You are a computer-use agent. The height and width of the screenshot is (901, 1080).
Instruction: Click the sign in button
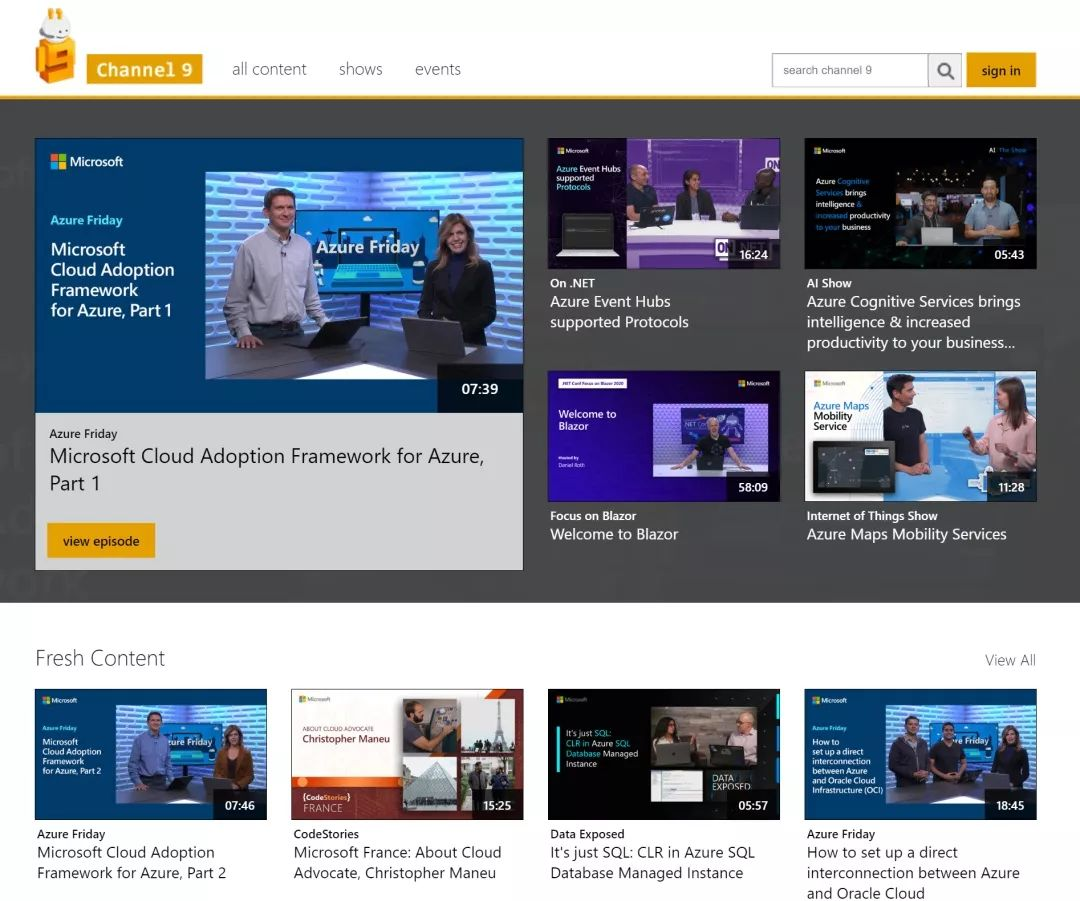[x=1001, y=70]
